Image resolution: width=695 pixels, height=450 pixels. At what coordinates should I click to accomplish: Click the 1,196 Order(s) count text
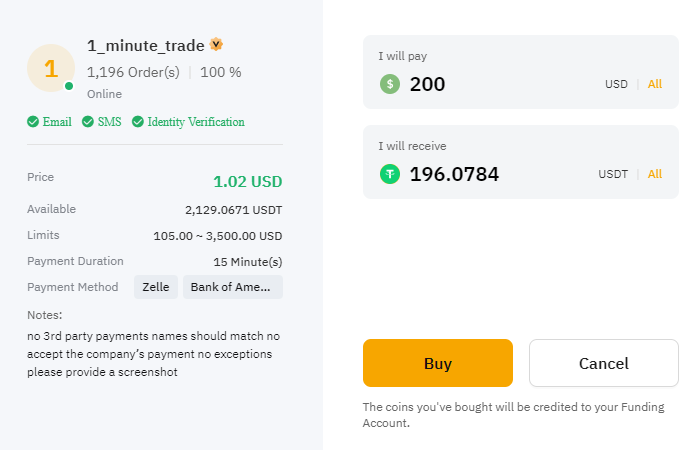coord(133,72)
